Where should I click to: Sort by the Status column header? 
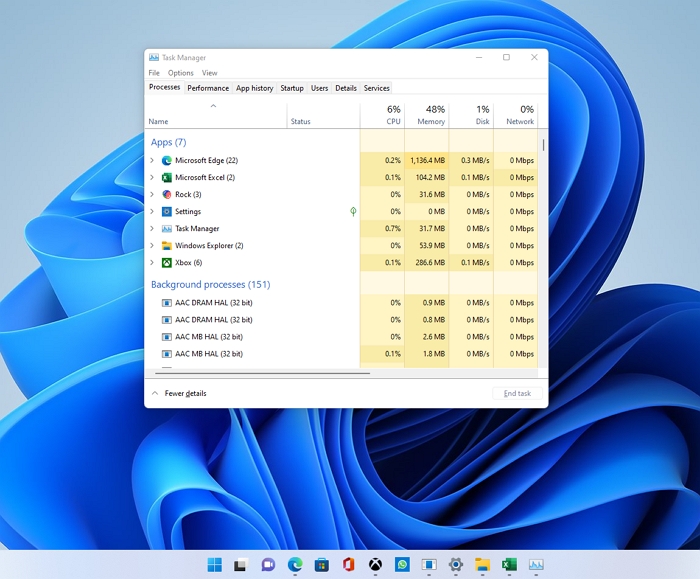point(323,115)
